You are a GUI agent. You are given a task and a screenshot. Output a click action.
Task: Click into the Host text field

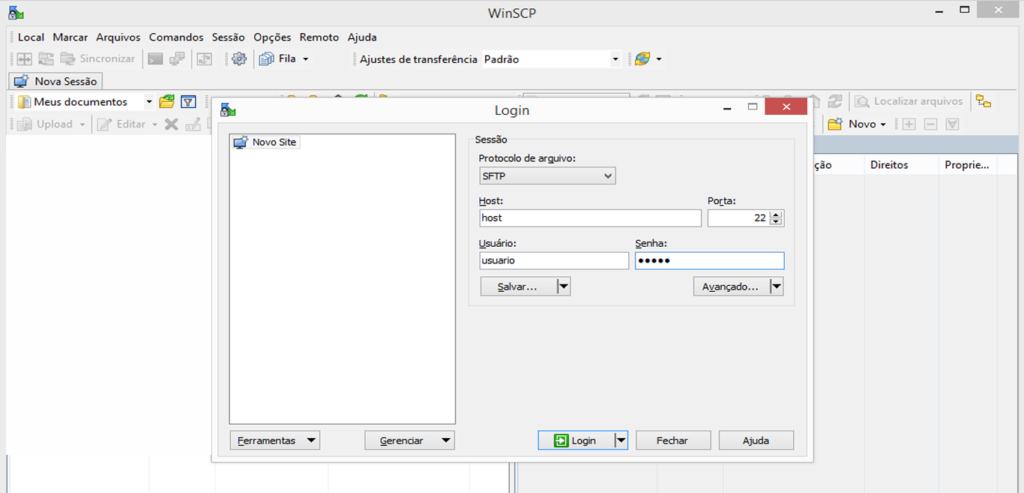pos(589,218)
